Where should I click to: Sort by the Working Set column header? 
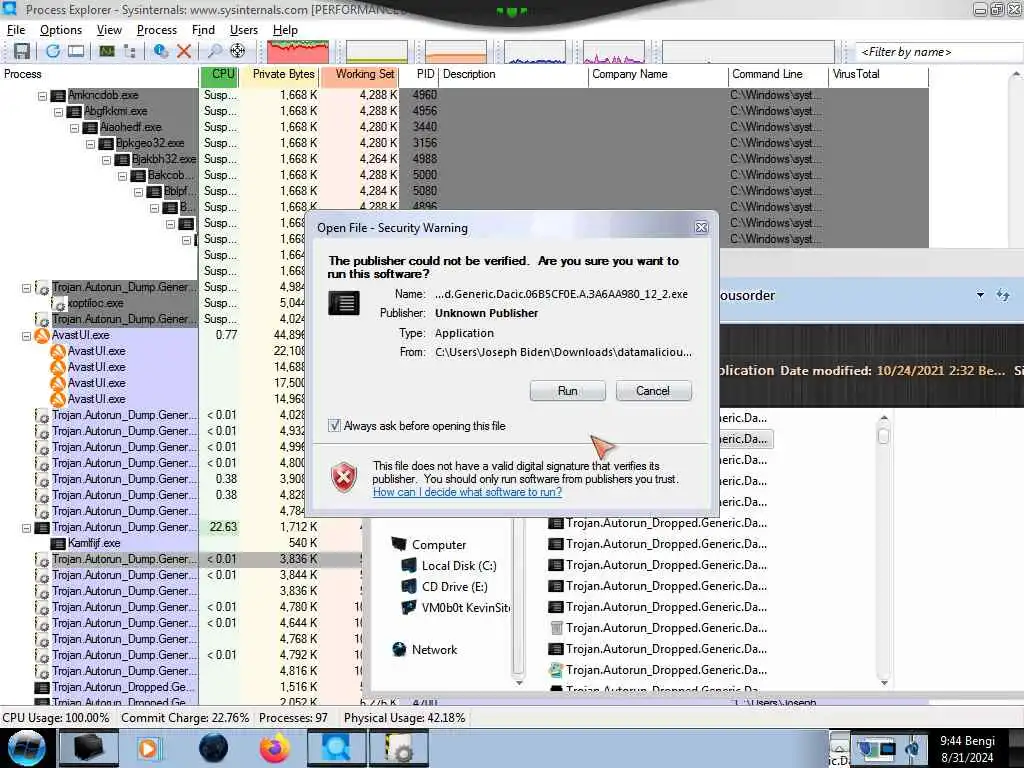[x=359, y=74]
